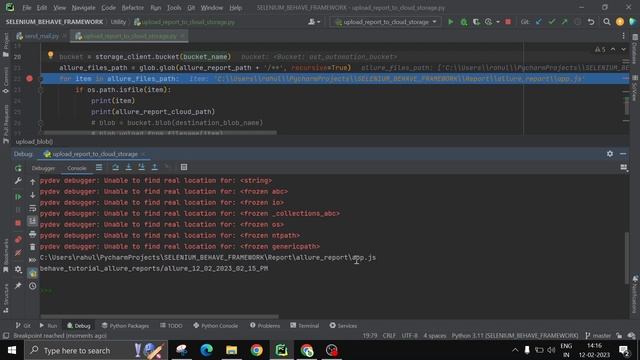Image resolution: width=640 pixels, height=360 pixels.
Task: Run upload_report_to_cloud_storage with green play icon
Action: coord(451,22)
